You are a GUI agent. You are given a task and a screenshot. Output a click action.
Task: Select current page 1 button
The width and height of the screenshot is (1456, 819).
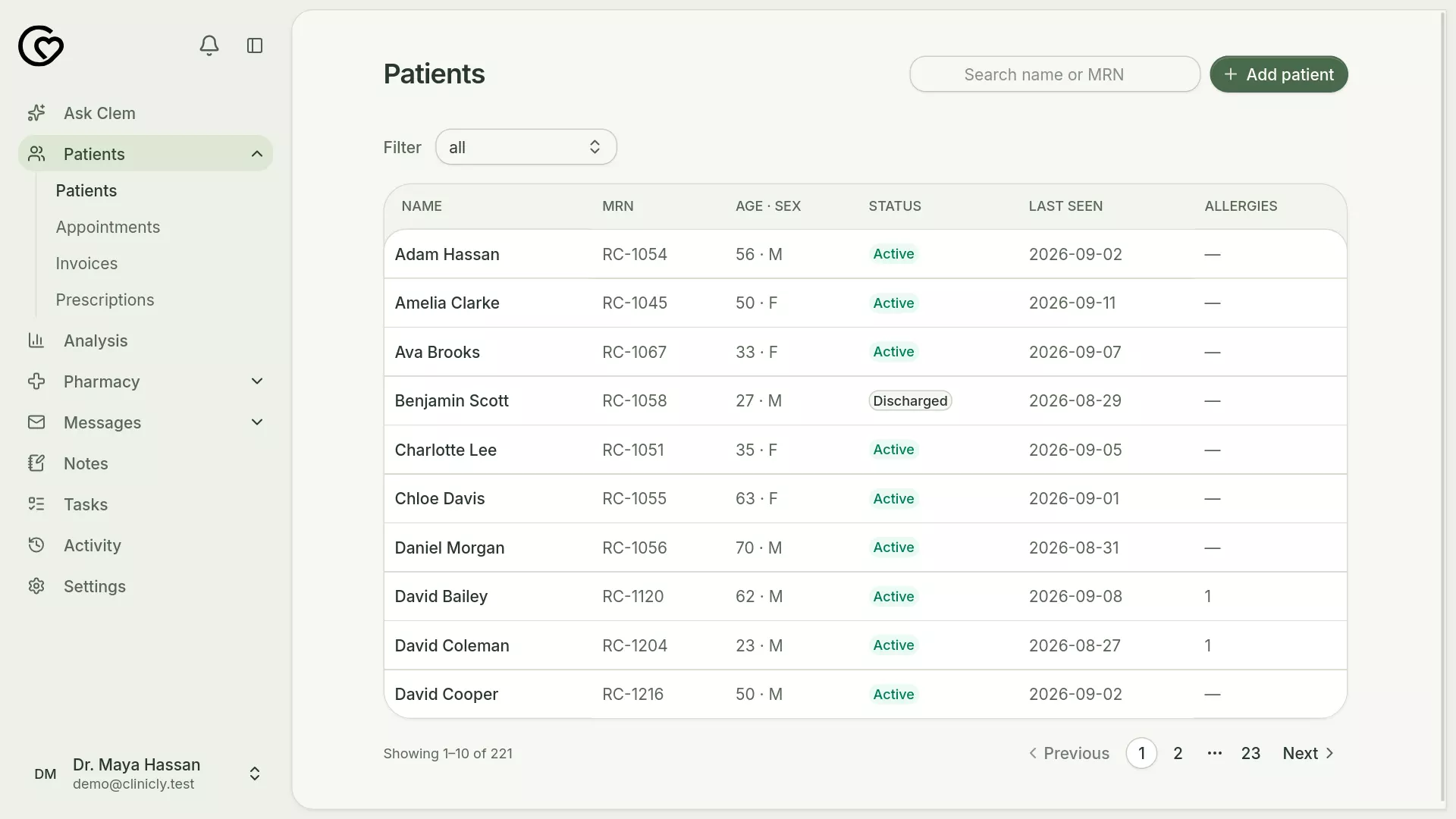(x=1141, y=753)
